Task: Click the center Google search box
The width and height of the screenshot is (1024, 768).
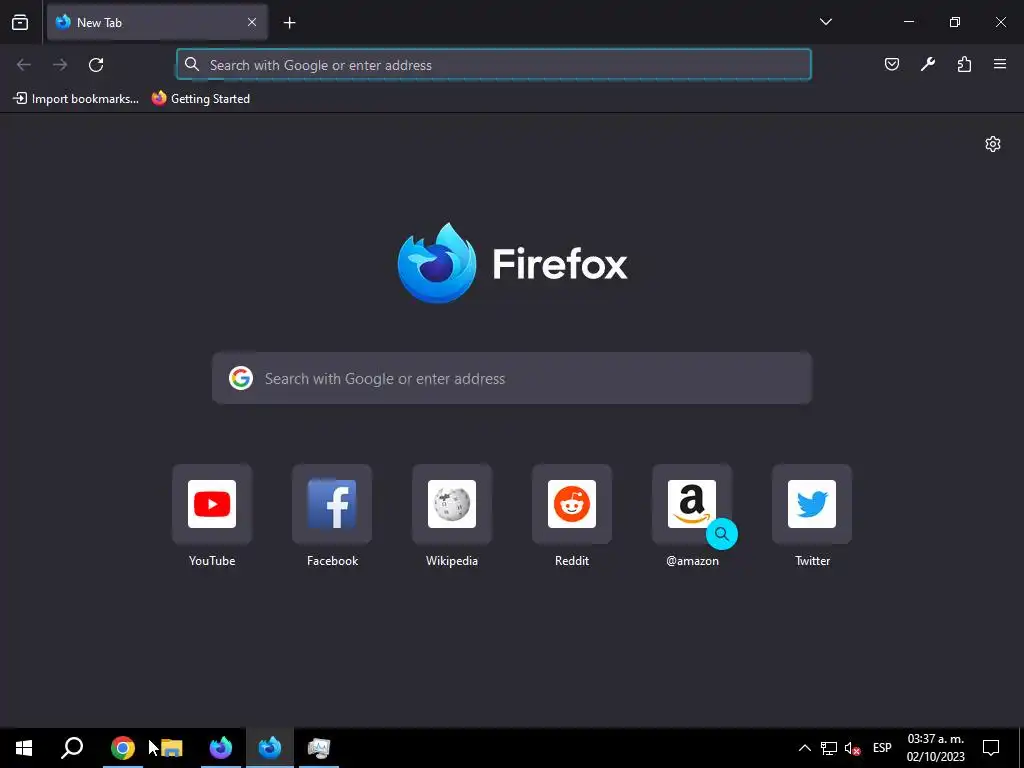Action: pyautogui.click(x=512, y=378)
